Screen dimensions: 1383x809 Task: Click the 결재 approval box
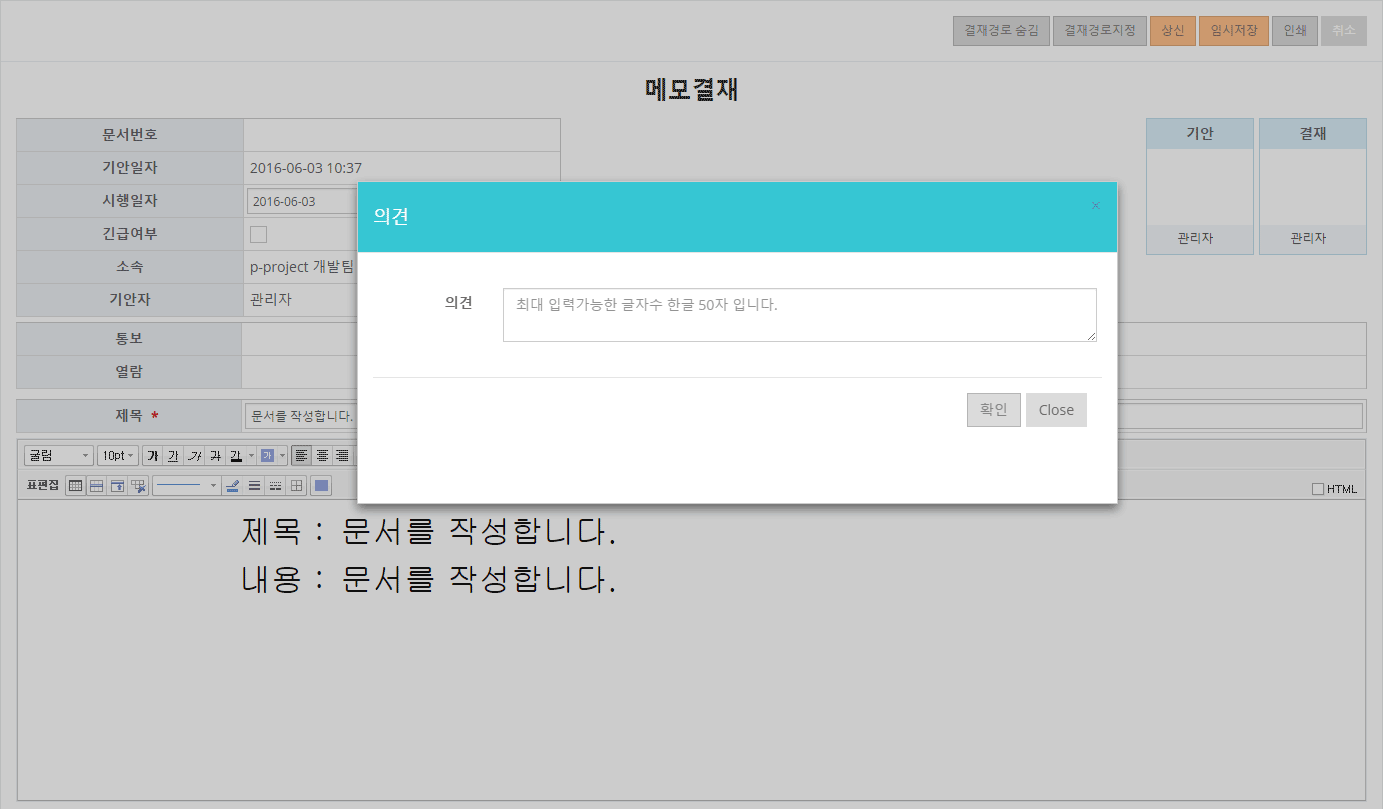tap(1313, 186)
